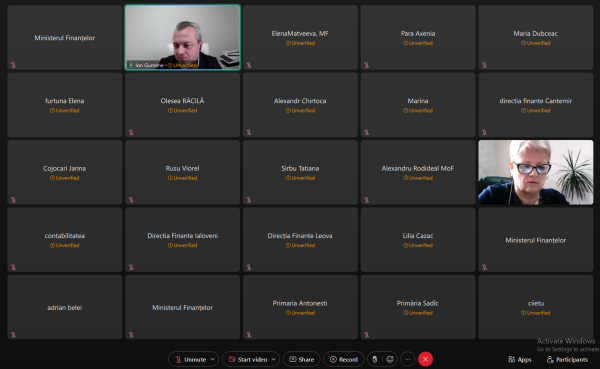This screenshot has height=369, width=600.
Task: Open the Share content button
Action: tap(302, 359)
